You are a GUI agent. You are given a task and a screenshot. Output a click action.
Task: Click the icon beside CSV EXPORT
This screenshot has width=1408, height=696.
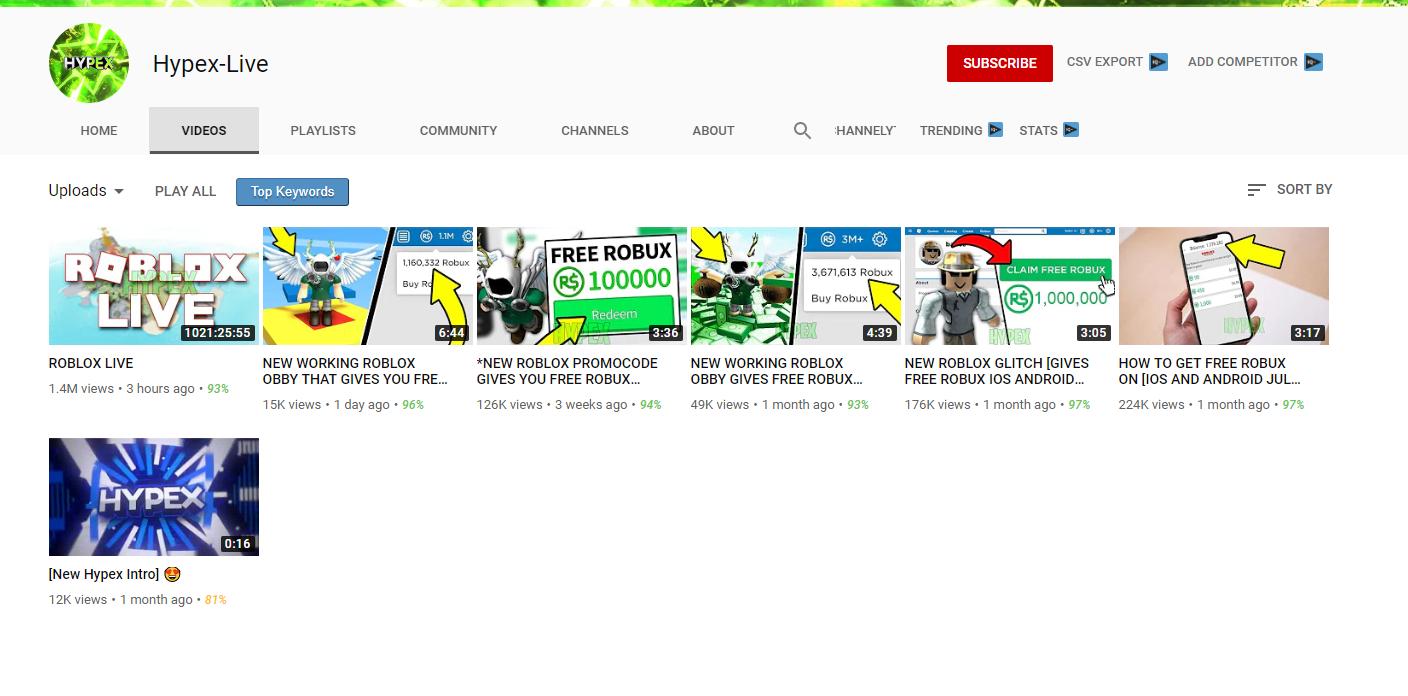tap(1158, 62)
